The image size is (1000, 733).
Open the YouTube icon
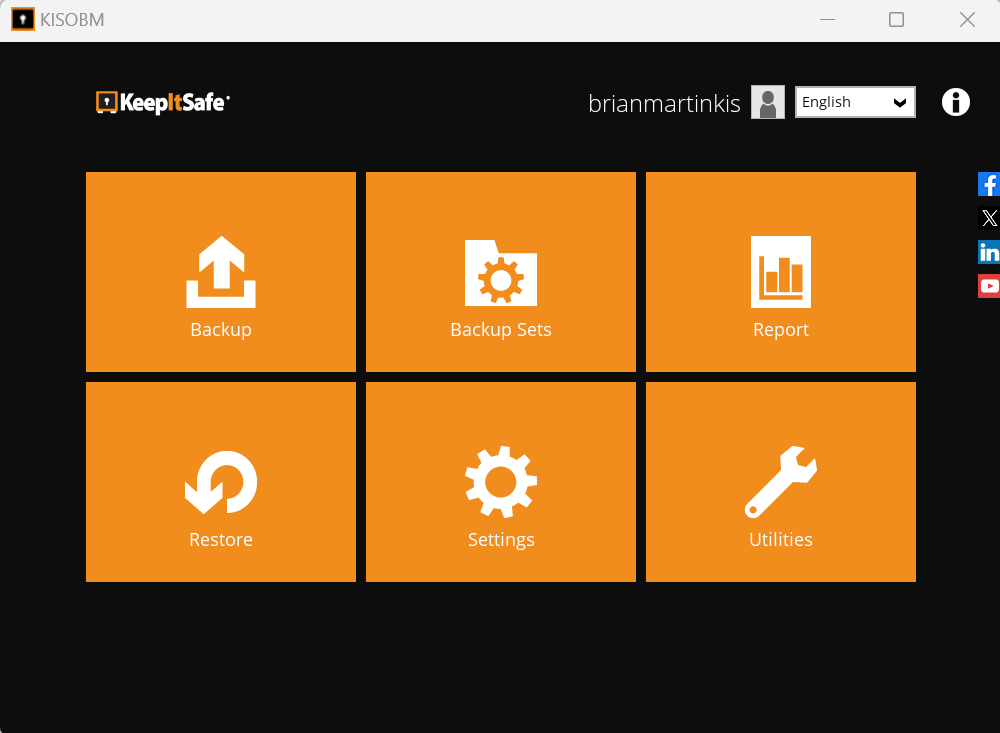coord(989,286)
